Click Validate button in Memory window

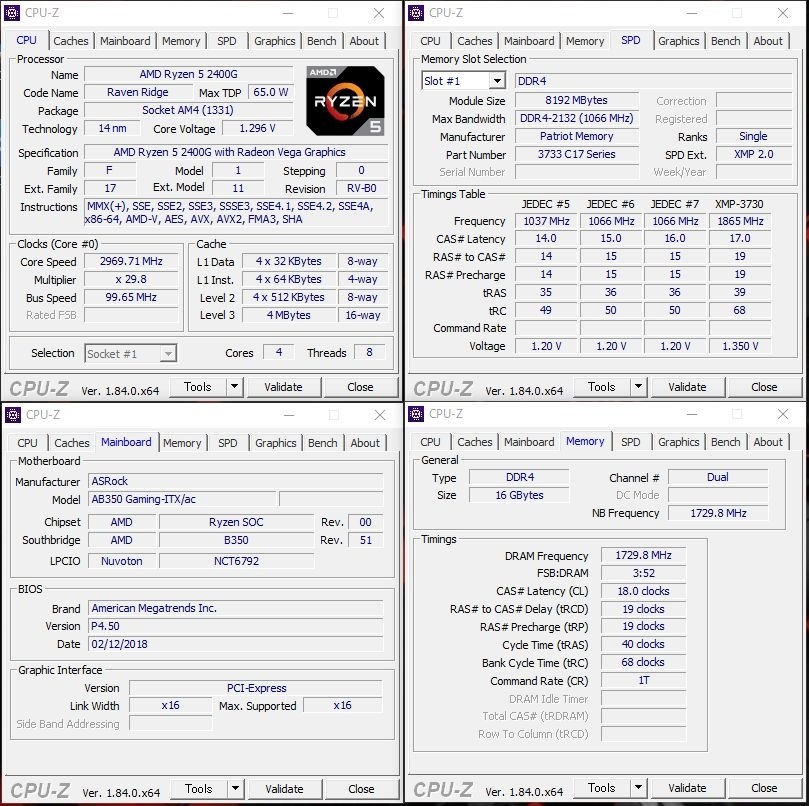[687, 787]
